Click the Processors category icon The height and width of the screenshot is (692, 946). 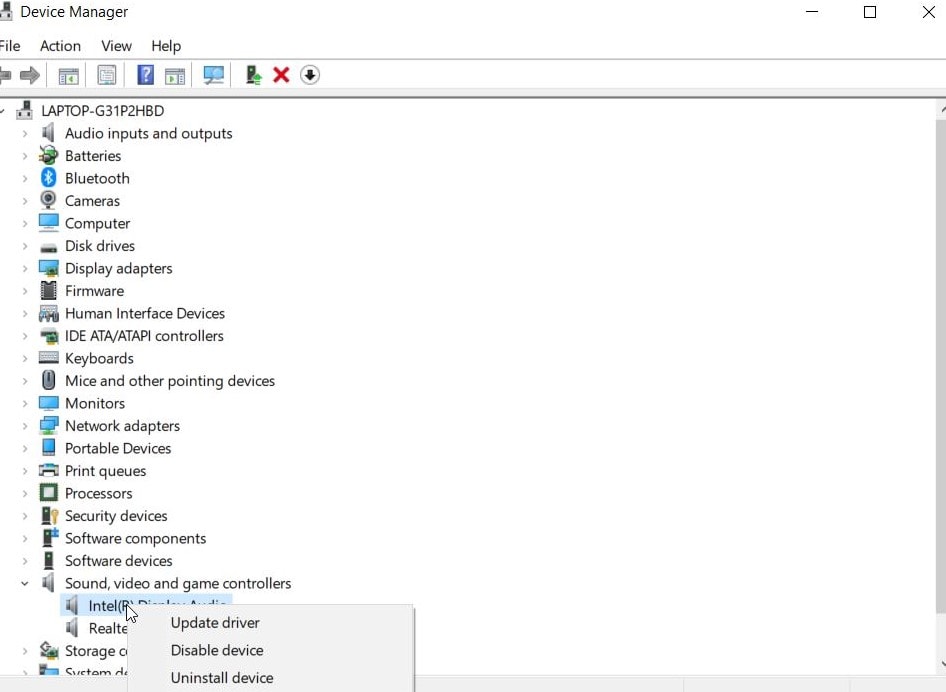click(x=48, y=493)
